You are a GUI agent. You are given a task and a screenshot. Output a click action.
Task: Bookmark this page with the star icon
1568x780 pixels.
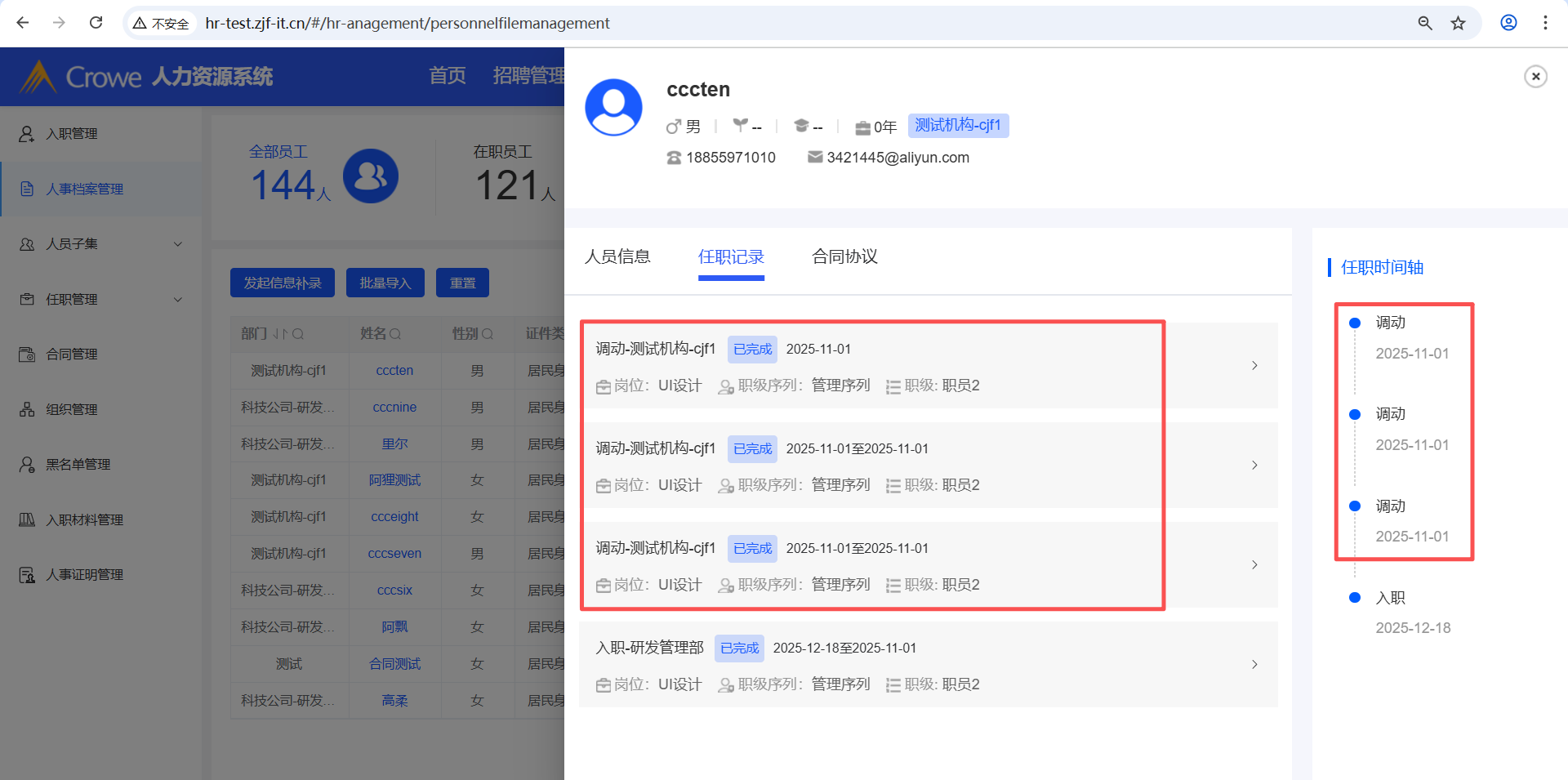(x=1458, y=23)
